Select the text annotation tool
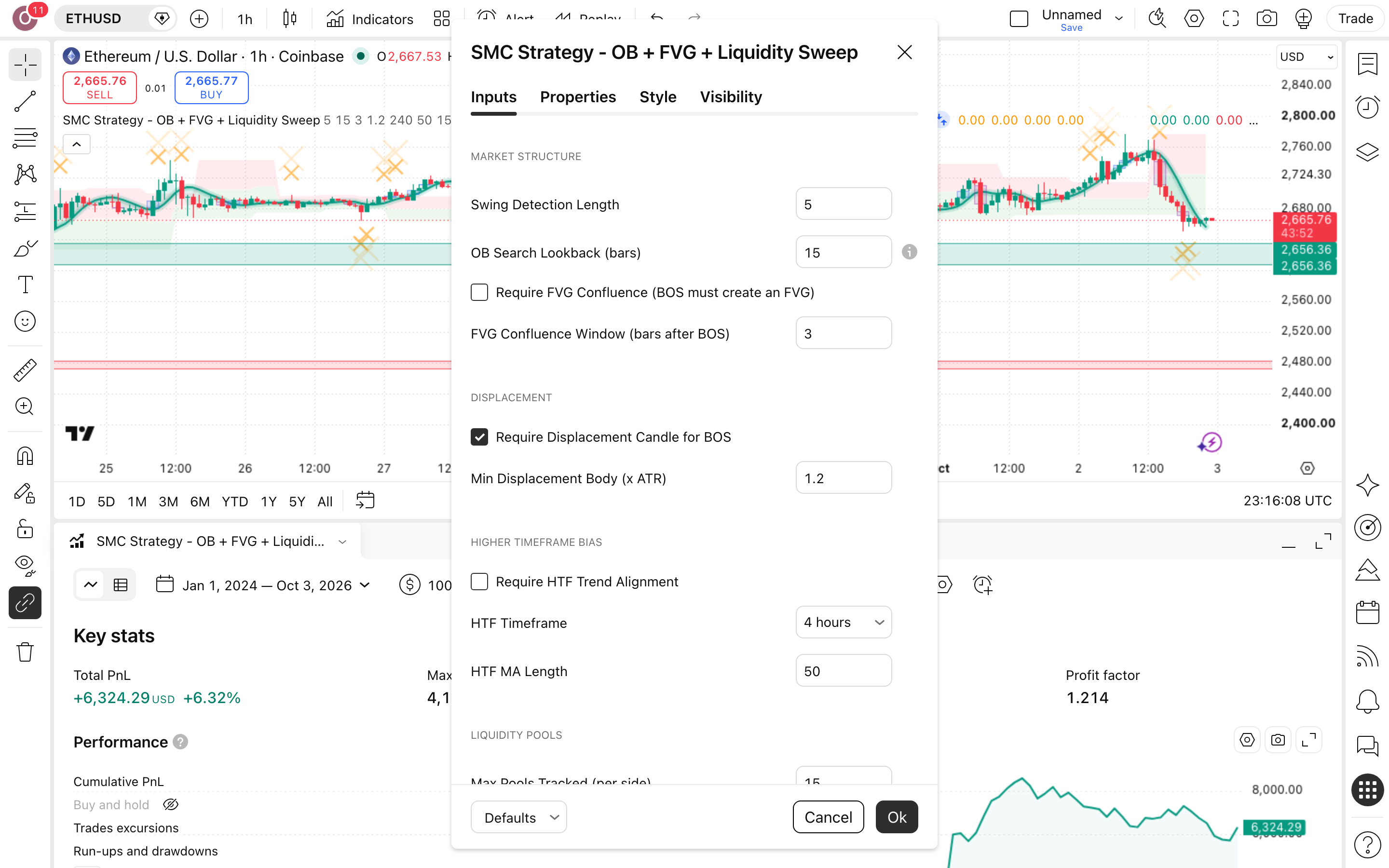 pos(25,285)
